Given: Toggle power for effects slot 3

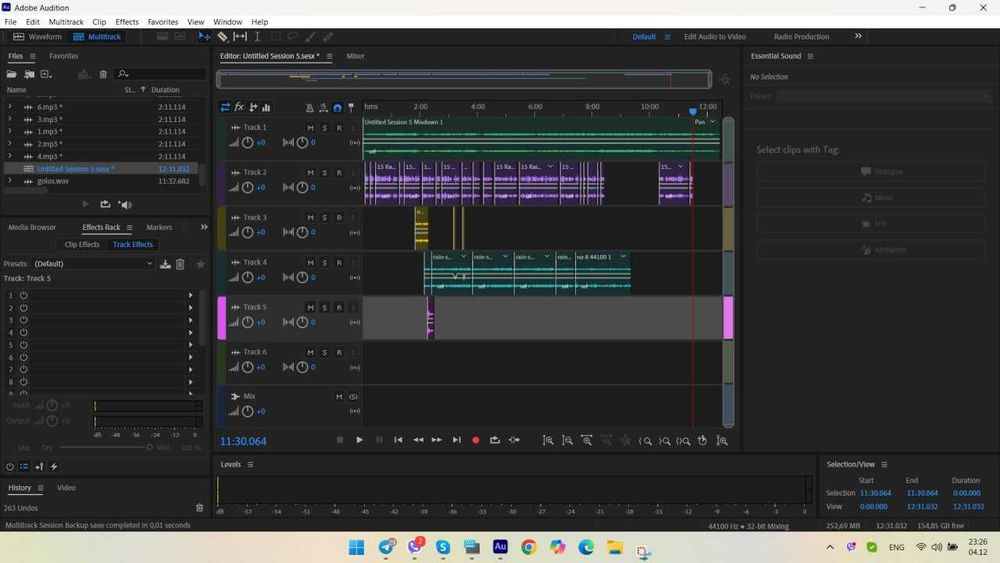Looking at the screenshot, I should (x=24, y=320).
